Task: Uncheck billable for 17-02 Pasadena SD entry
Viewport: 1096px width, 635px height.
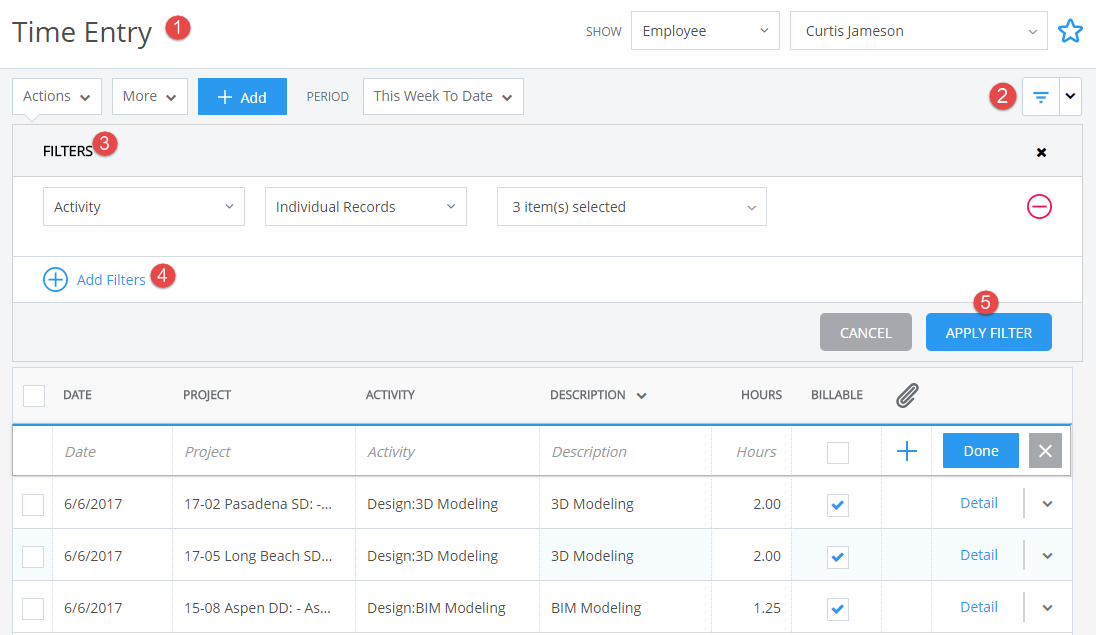Action: (837, 504)
